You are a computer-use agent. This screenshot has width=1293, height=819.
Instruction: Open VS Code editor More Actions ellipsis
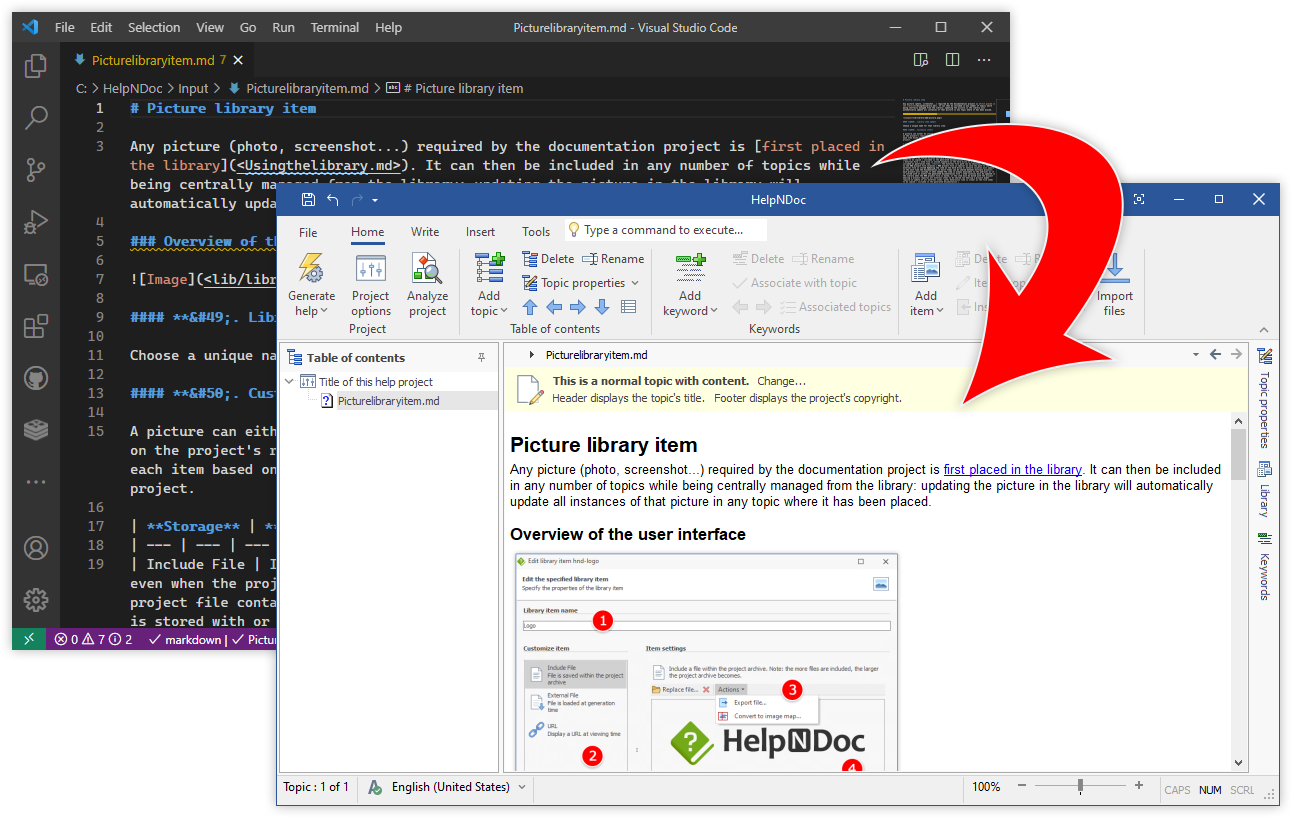pyautogui.click(x=984, y=60)
